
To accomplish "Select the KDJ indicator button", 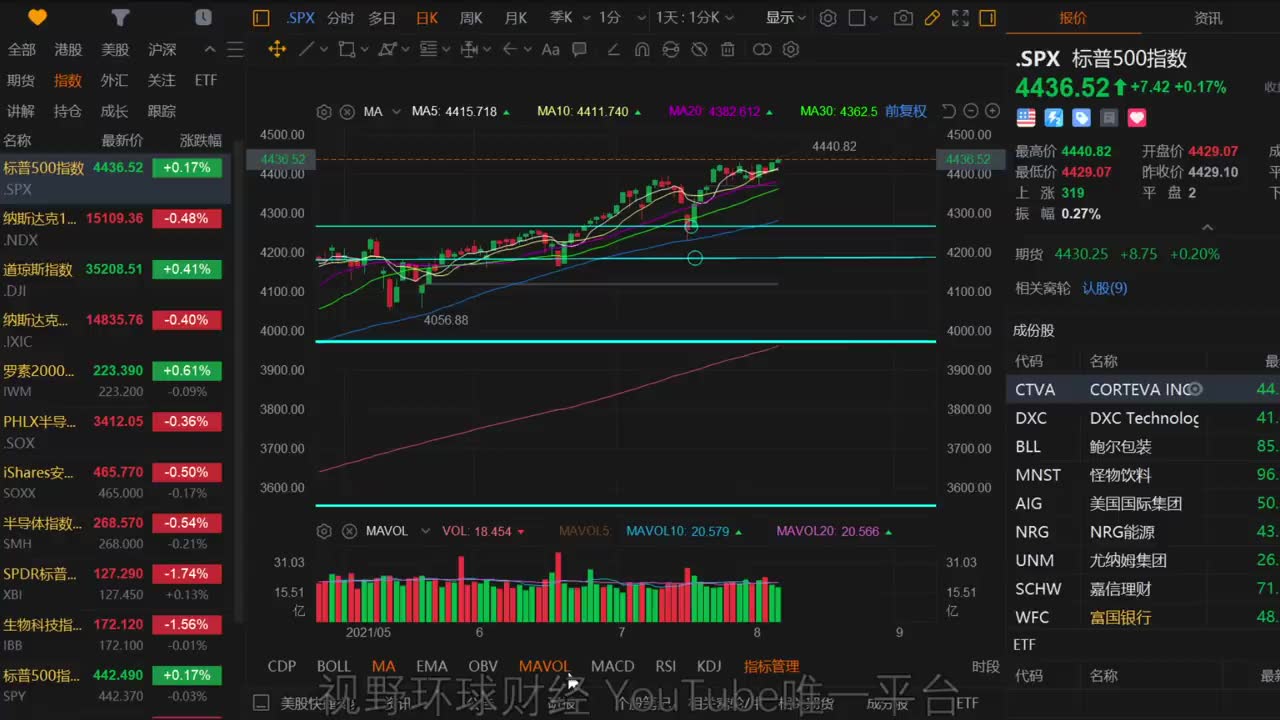I will click(709, 666).
